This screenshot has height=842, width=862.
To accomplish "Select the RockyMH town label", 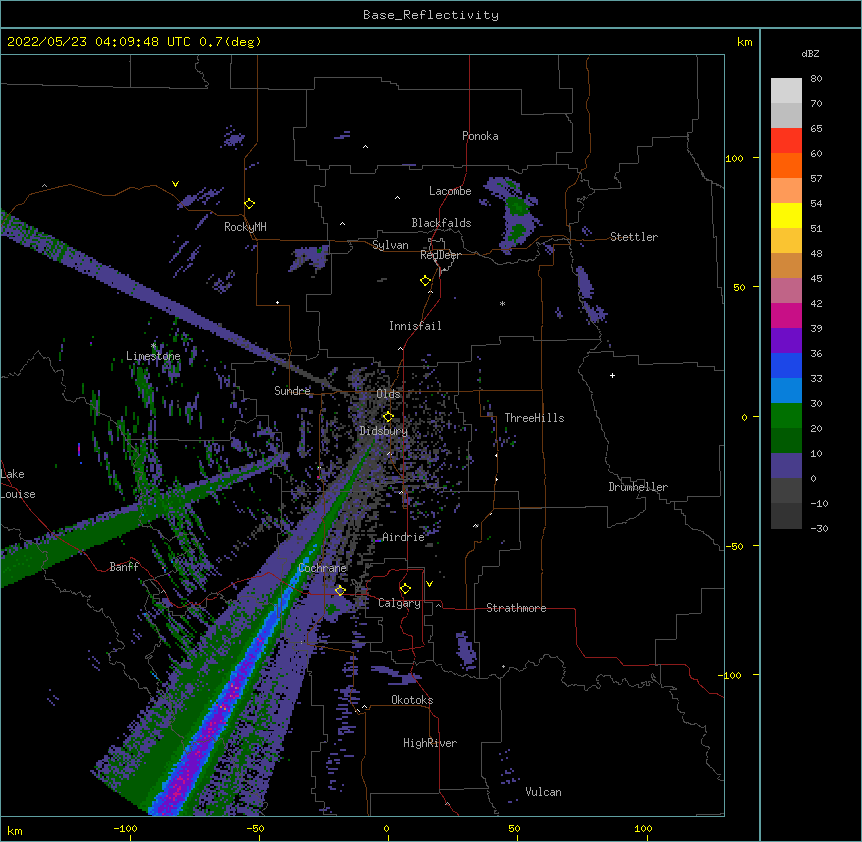I will click(245, 227).
